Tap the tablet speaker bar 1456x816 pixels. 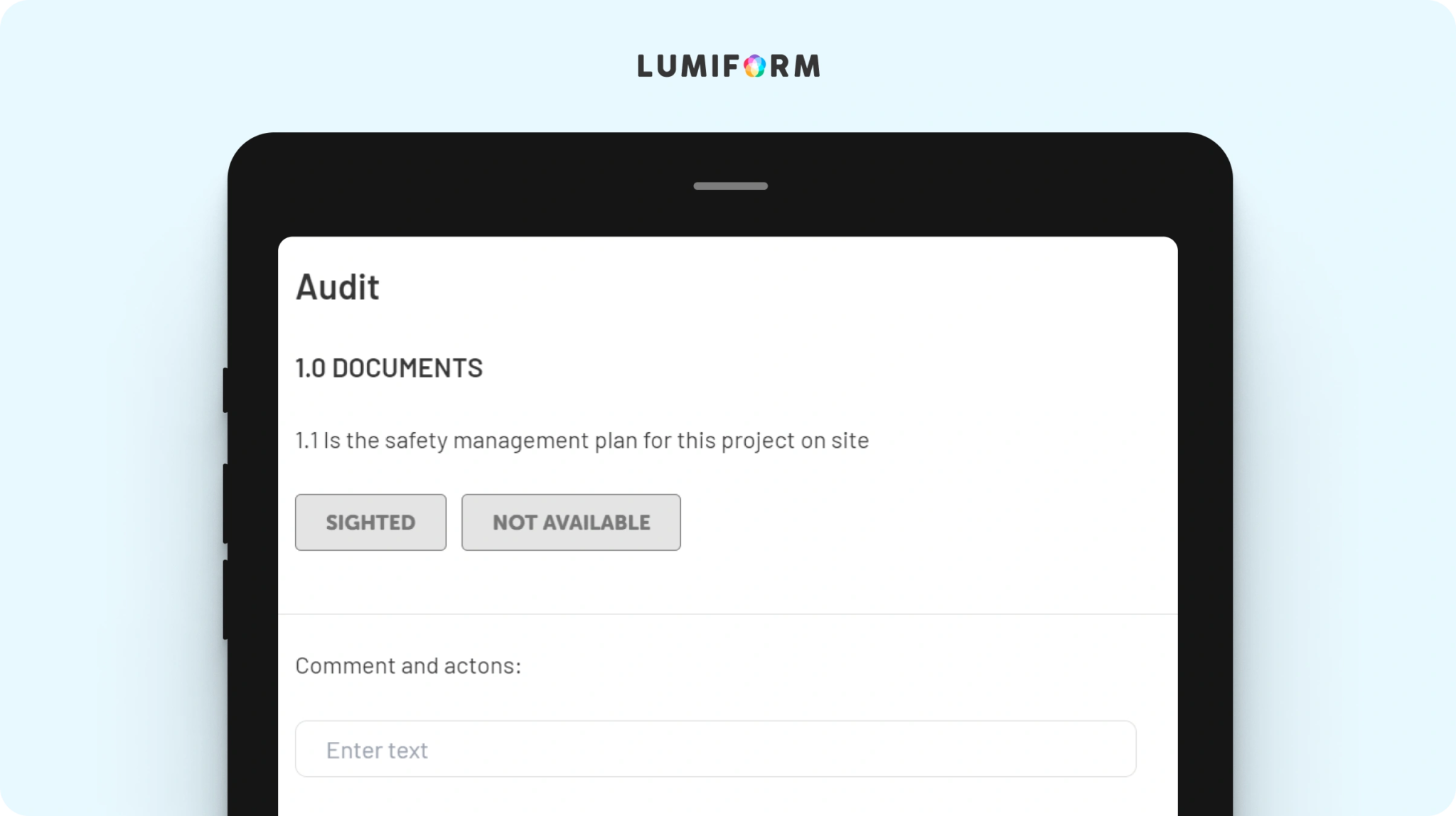[730, 186]
